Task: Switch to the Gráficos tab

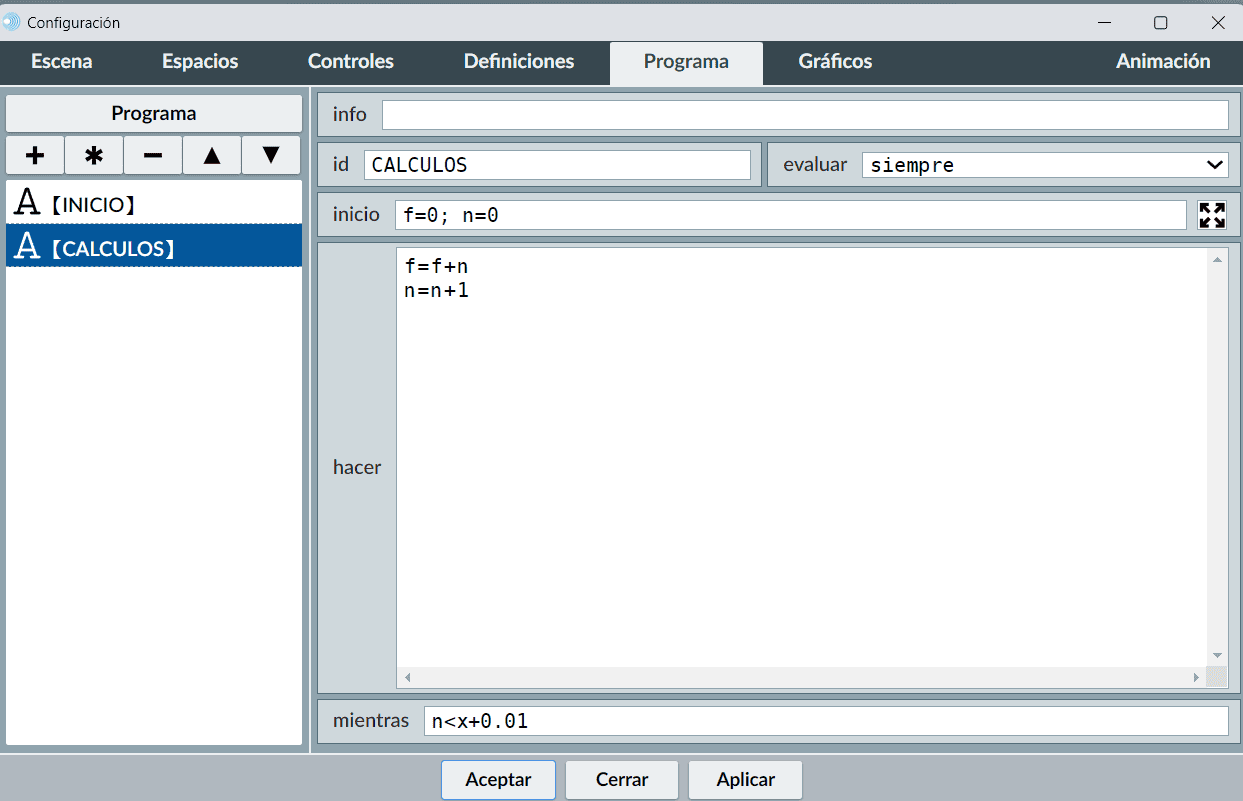Action: click(835, 62)
